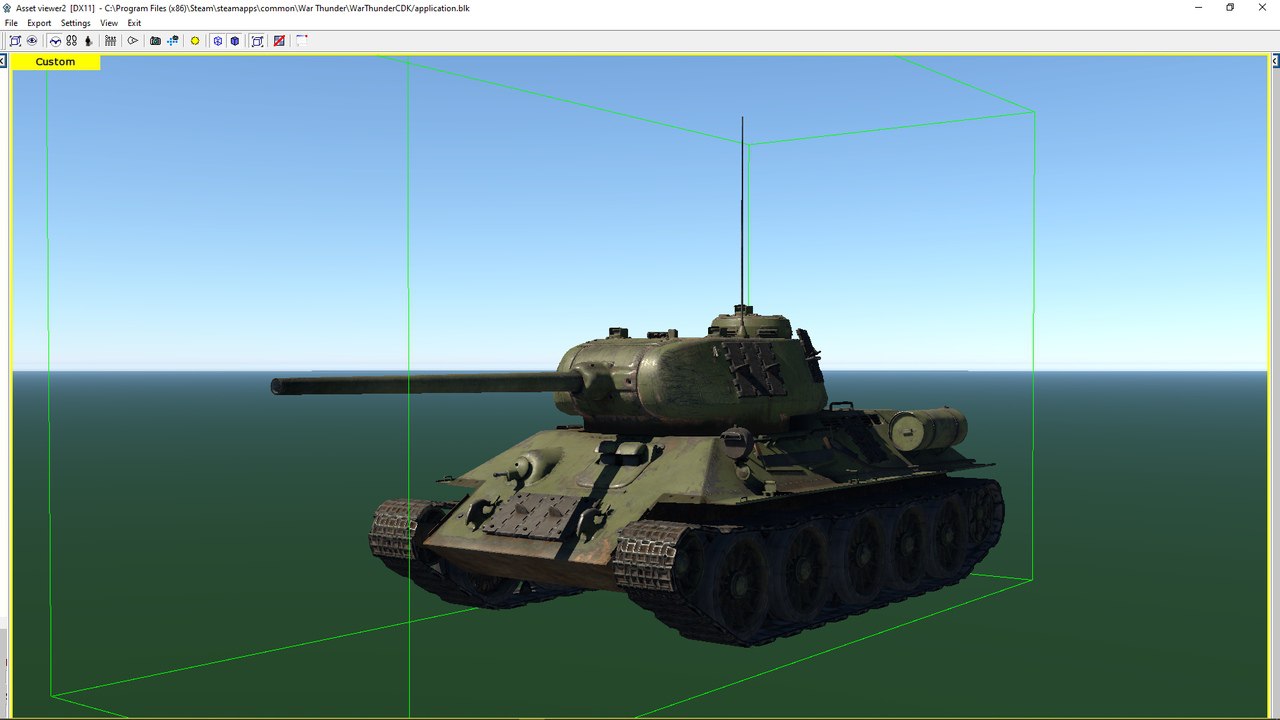Screen dimensions: 1280x720
Task: Click the footprints walk-mode icon
Action: 71,41
